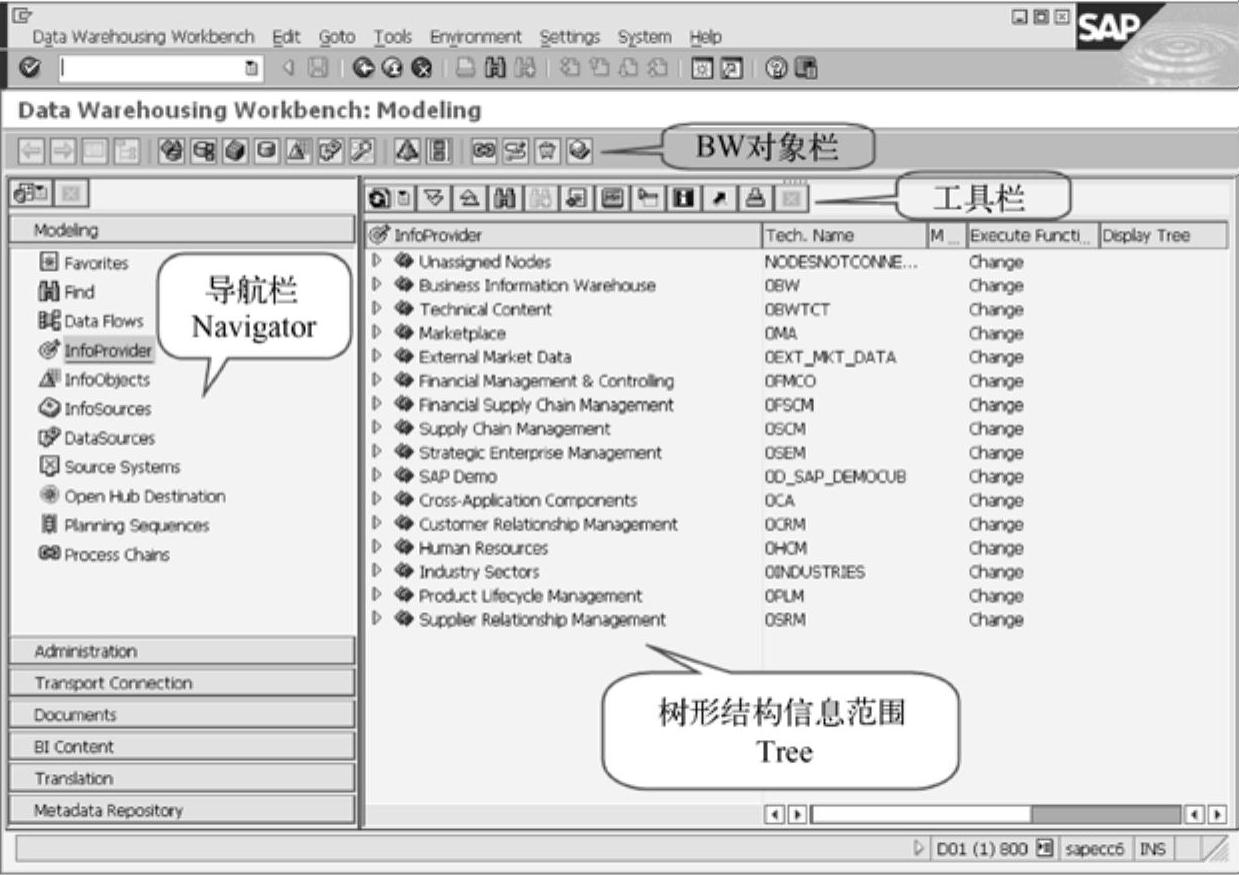The image size is (1239, 875).
Task: Expand the Business Information Warehouse node
Action: (x=377, y=284)
